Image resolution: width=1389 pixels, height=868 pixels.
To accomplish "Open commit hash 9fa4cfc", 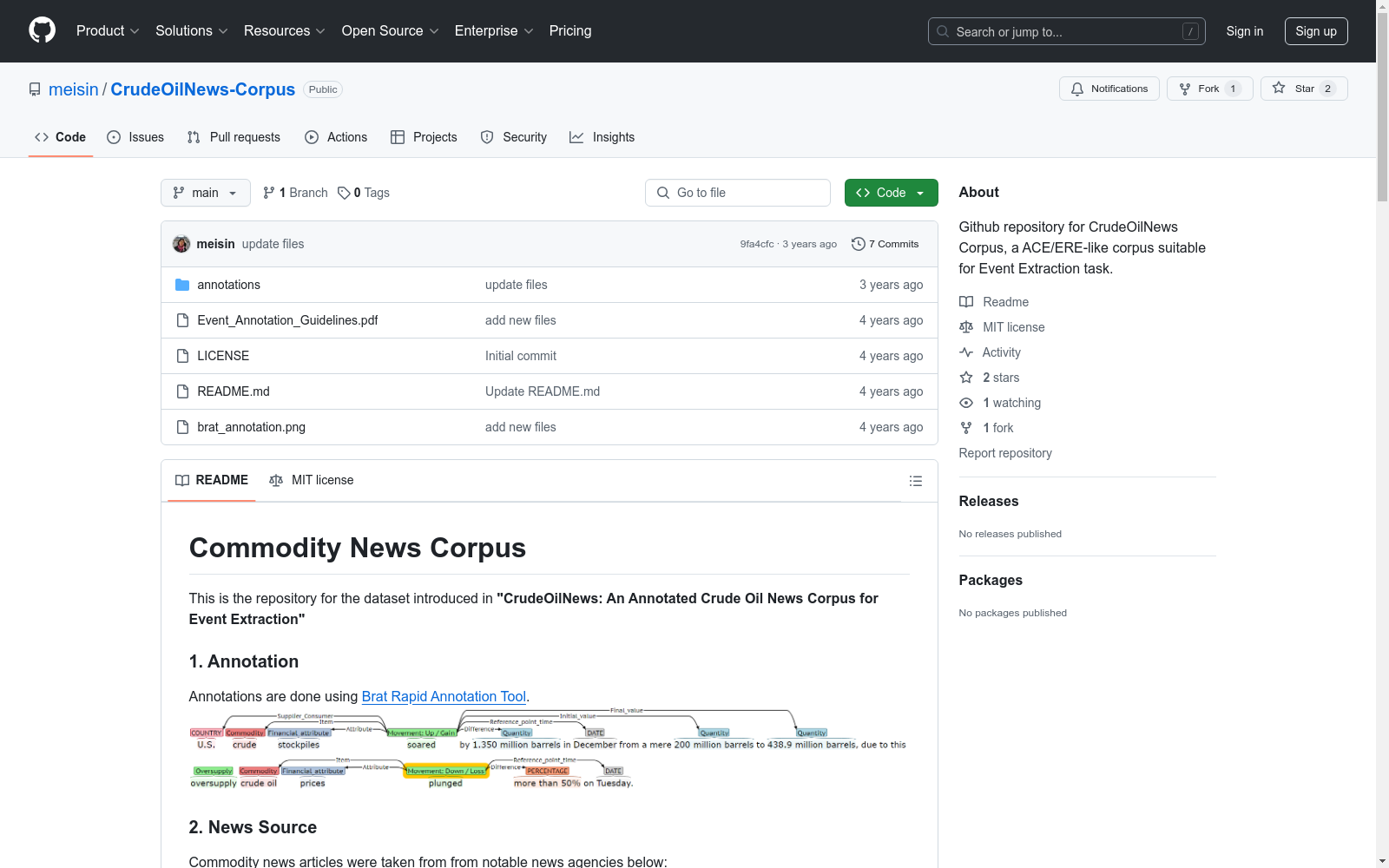I will 757,244.
